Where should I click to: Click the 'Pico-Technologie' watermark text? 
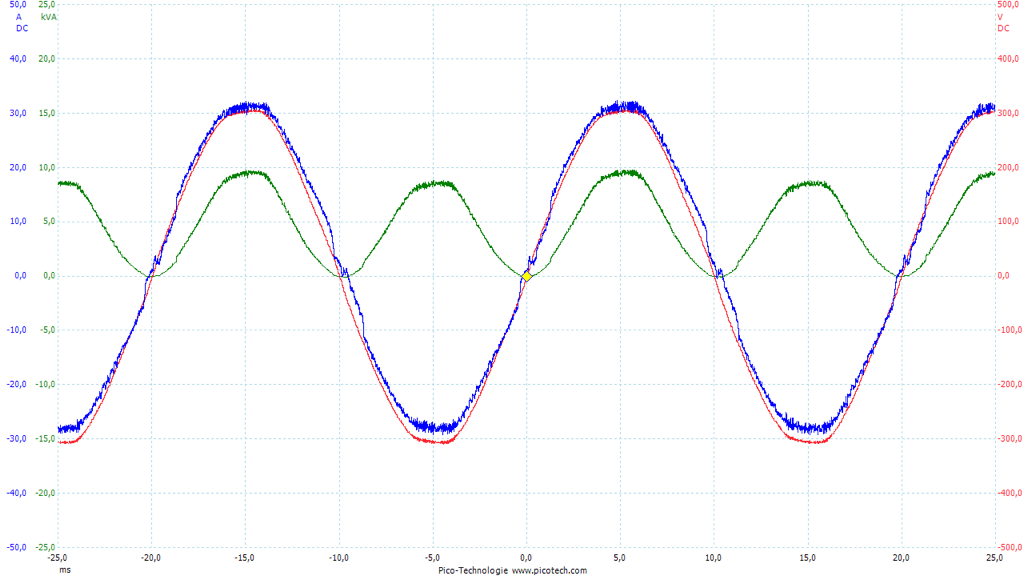(473, 570)
